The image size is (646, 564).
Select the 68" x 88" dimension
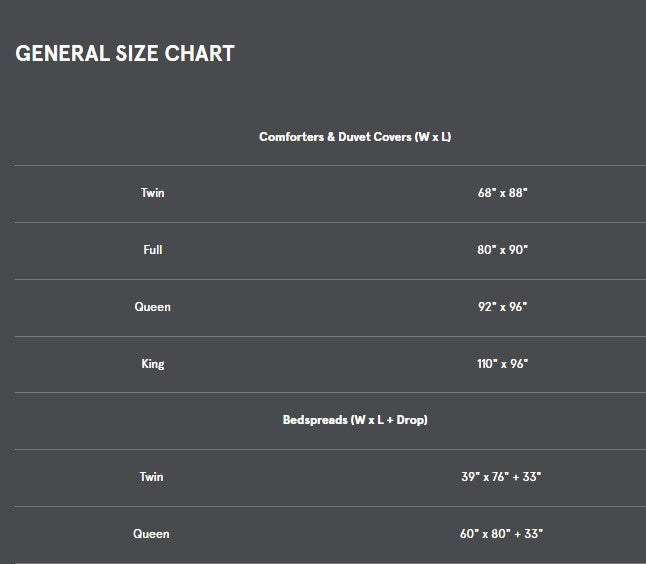503,193
